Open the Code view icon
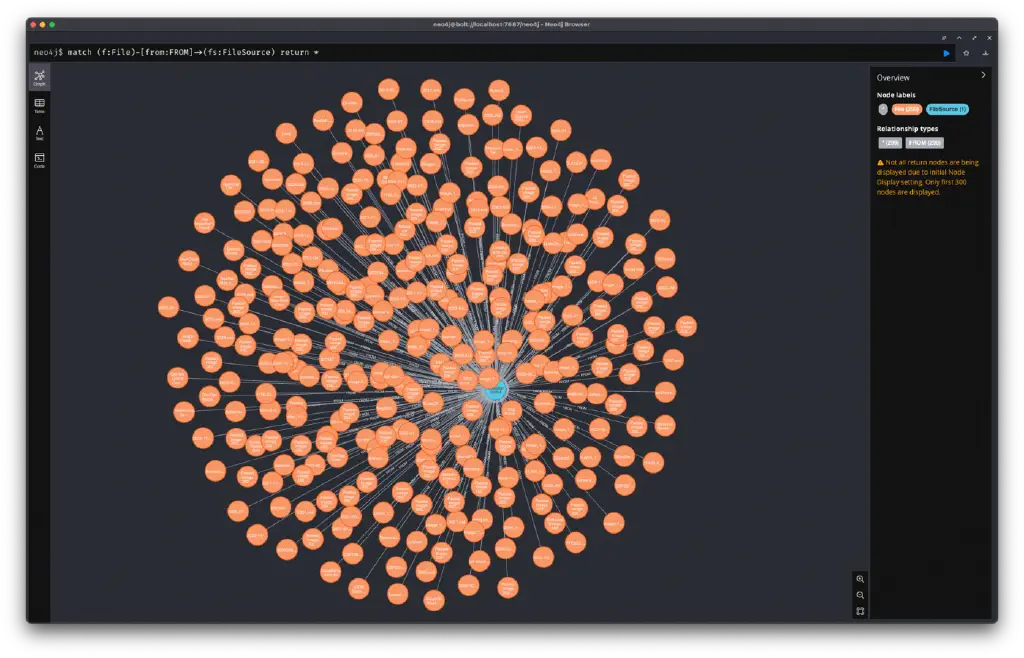 (39, 158)
